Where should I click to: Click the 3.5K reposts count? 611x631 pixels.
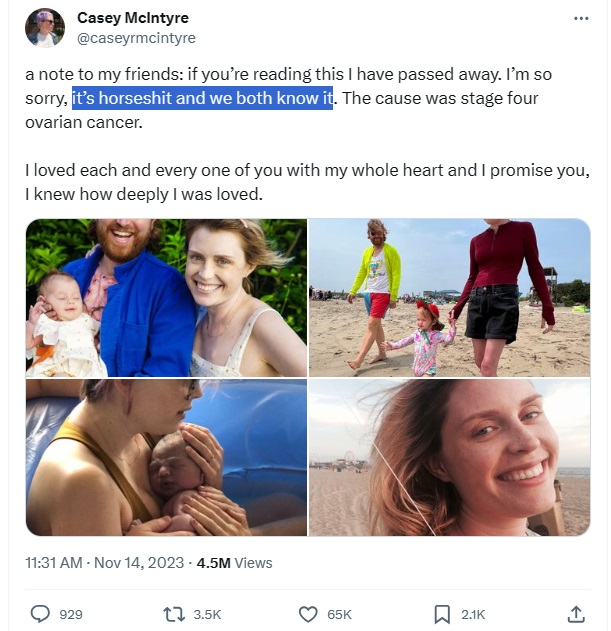point(207,614)
